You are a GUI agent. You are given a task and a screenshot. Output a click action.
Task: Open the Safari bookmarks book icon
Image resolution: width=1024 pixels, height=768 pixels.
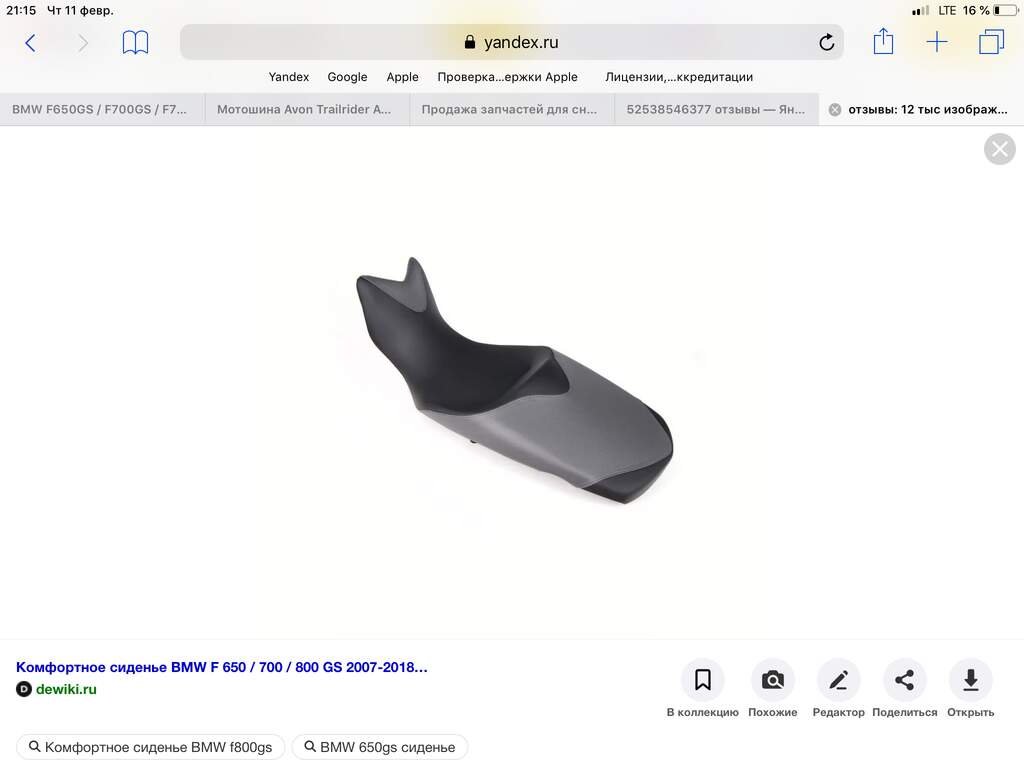click(x=135, y=43)
